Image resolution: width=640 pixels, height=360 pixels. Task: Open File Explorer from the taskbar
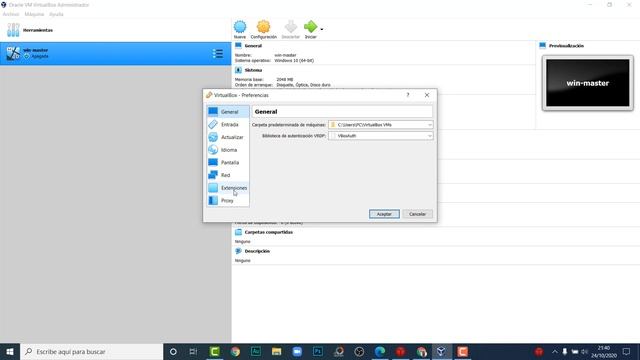pos(276,351)
